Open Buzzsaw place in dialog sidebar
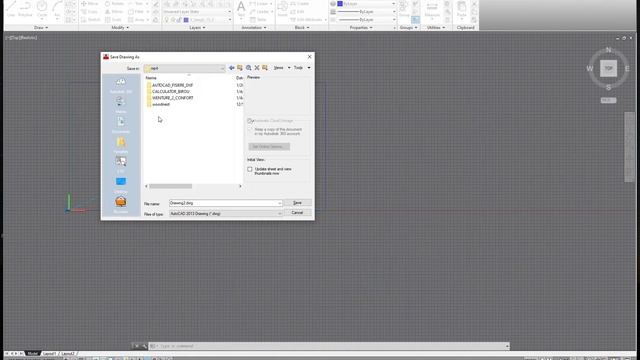This screenshot has width=640, height=360. point(121,204)
